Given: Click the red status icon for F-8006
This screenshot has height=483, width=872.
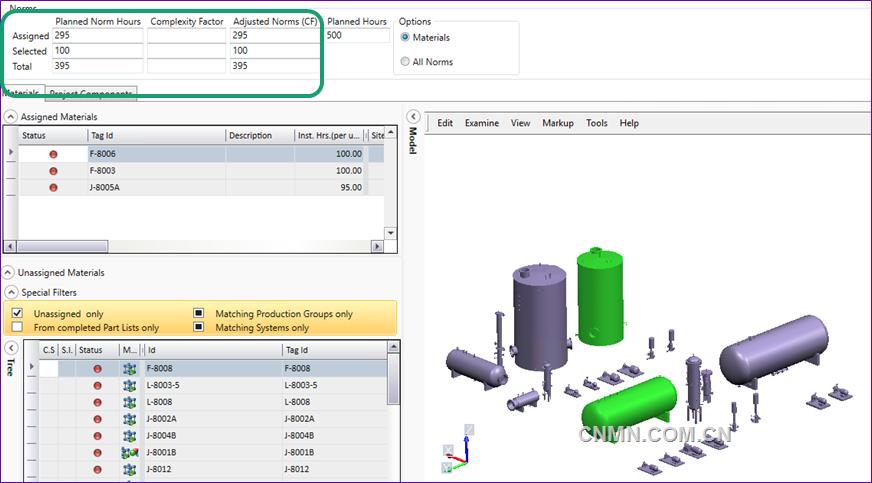Looking at the screenshot, I should pyautogui.click(x=53, y=154).
